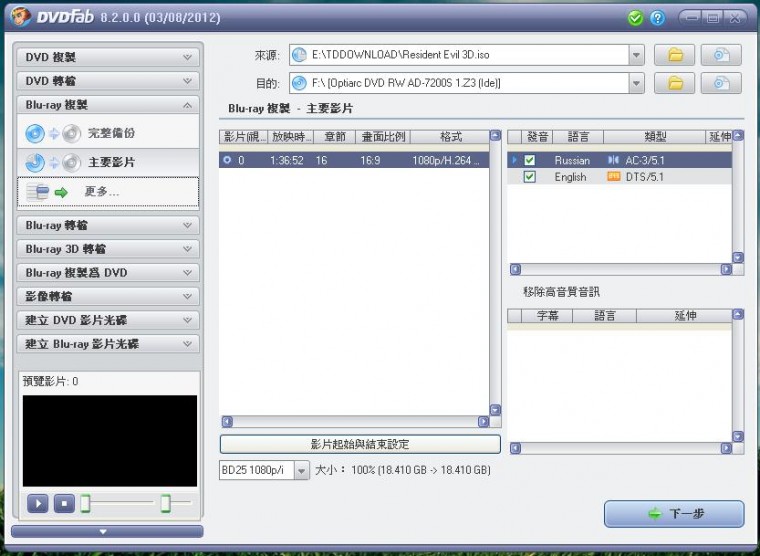Screen dimensions: 760x556
Task: Click the destination ISO image icon button
Action: pos(721,83)
